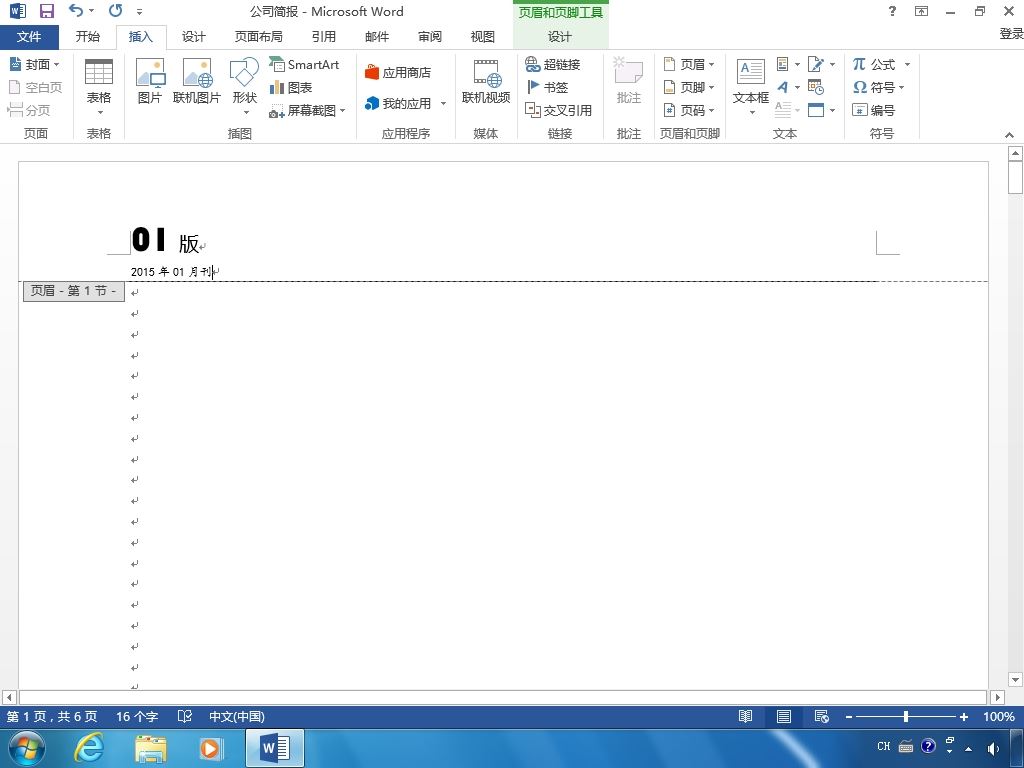Insert a cross-reference with 交叉引用
Screen dimensions: 1024x768
(558, 110)
